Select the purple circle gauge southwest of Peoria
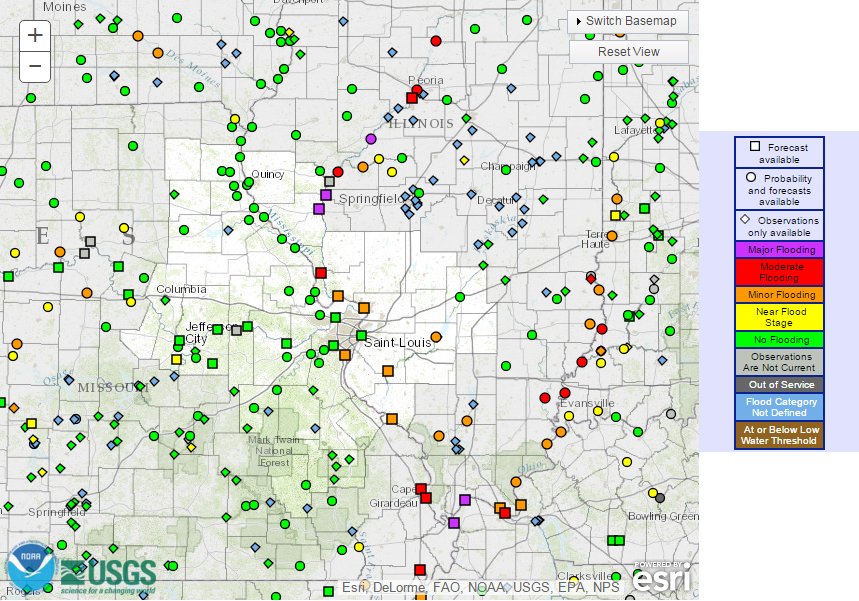The width and height of the screenshot is (859, 601). [x=371, y=139]
